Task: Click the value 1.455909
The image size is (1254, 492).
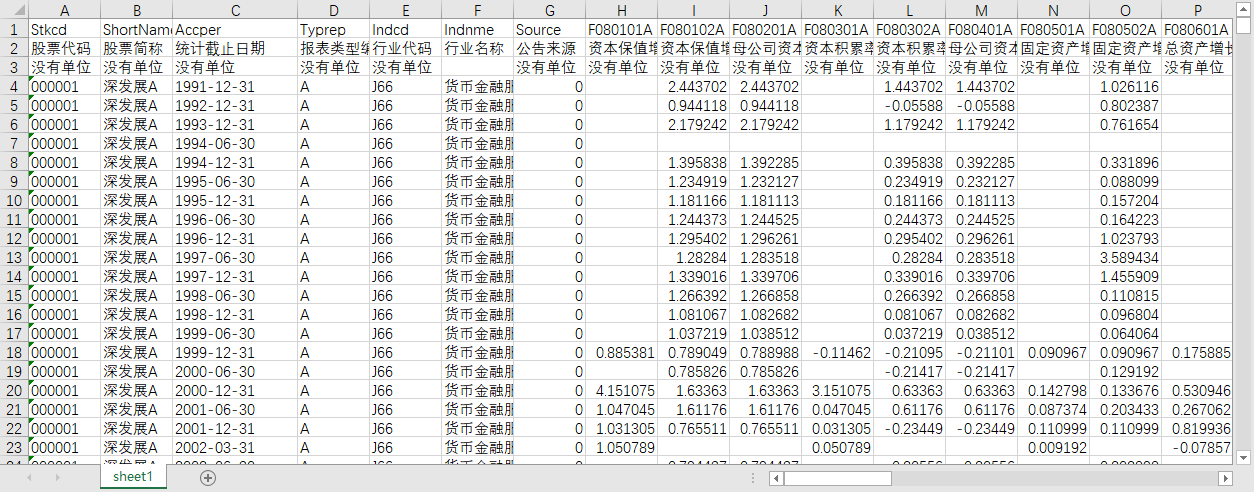Action: tap(1126, 277)
